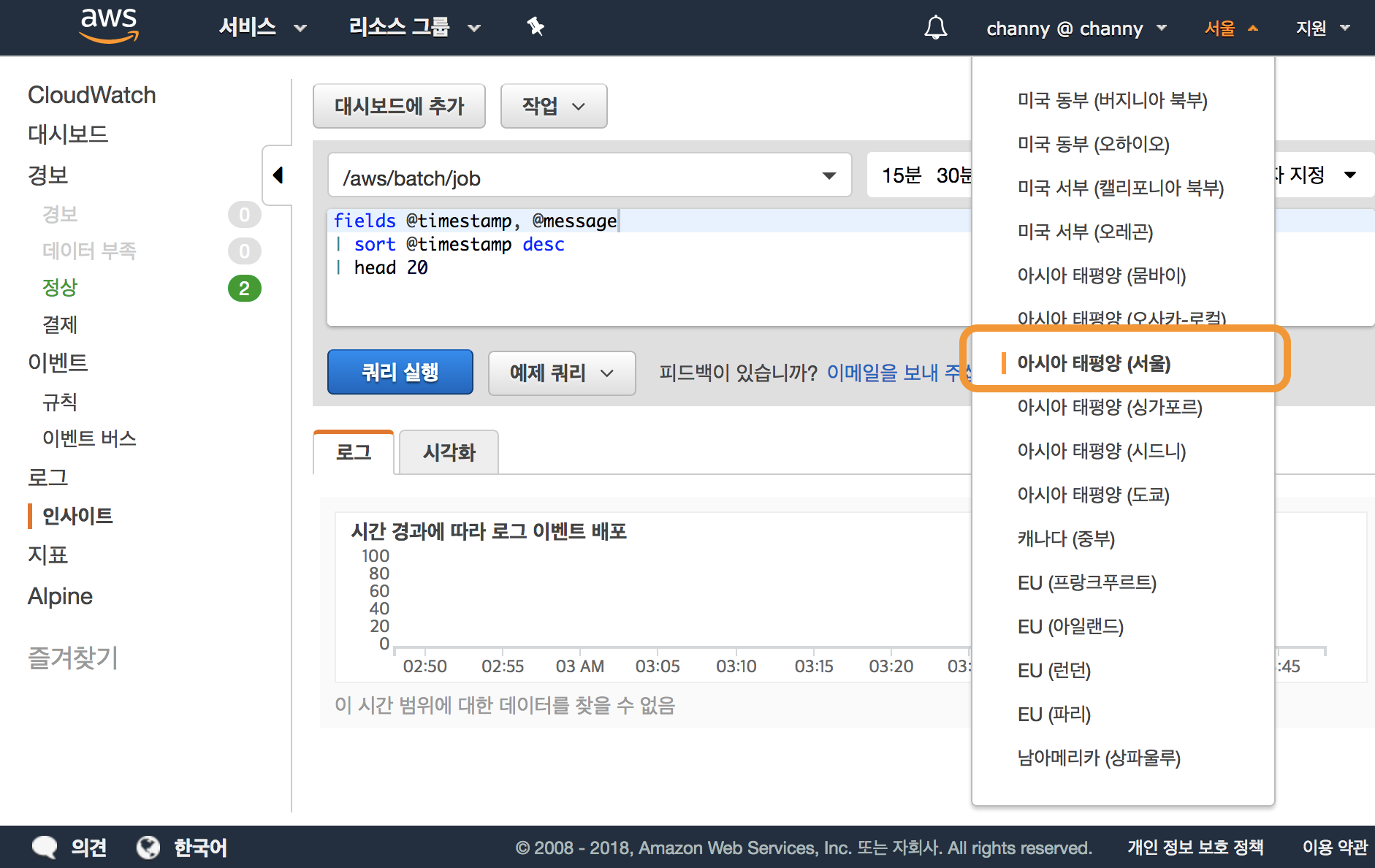Screen dimensions: 1375x868
Task: Open 데이터 부족 alarms in sidebar
Action: (x=90, y=251)
